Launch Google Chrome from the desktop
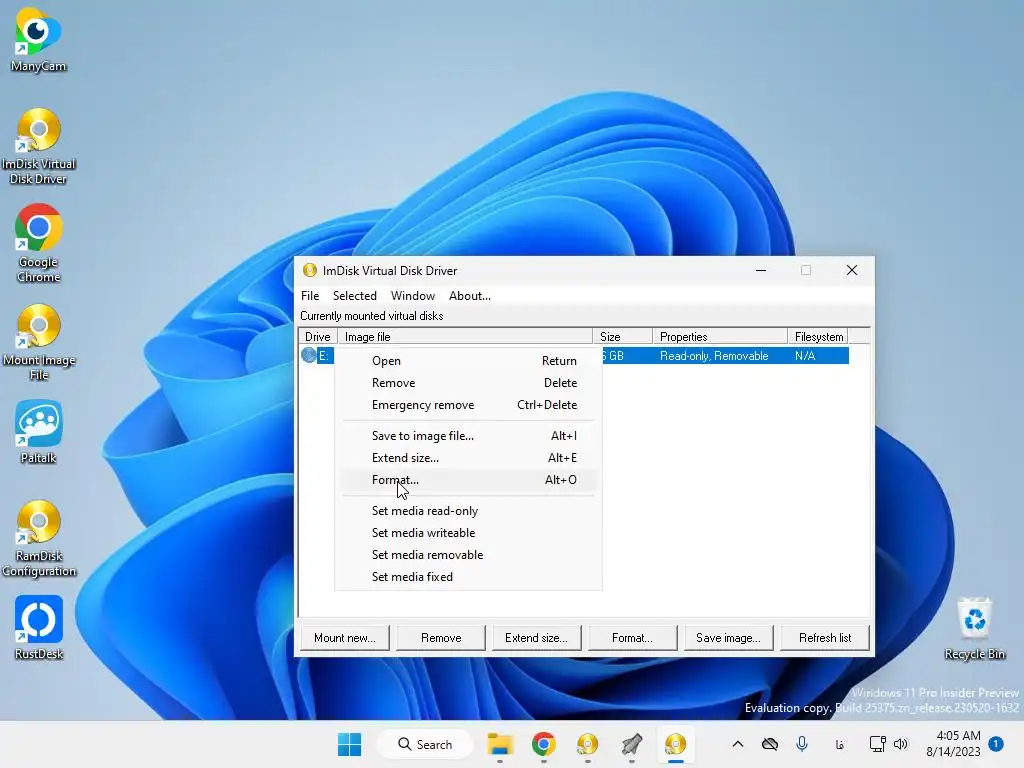 pyautogui.click(x=38, y=244)
